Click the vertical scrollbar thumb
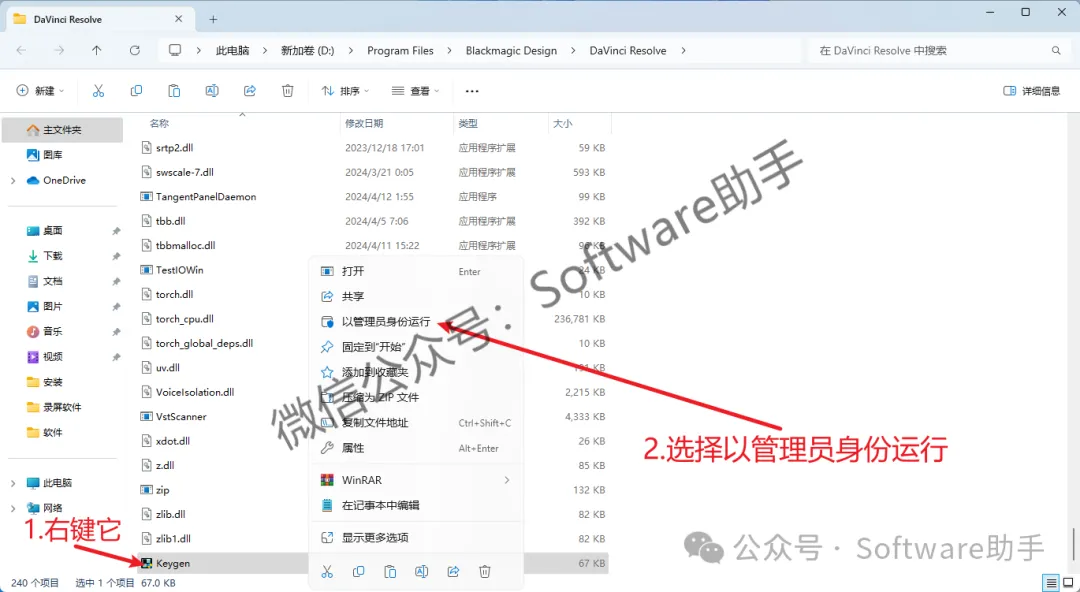Viewport: 1080px width, 592px height. [x=1073, y=544]
